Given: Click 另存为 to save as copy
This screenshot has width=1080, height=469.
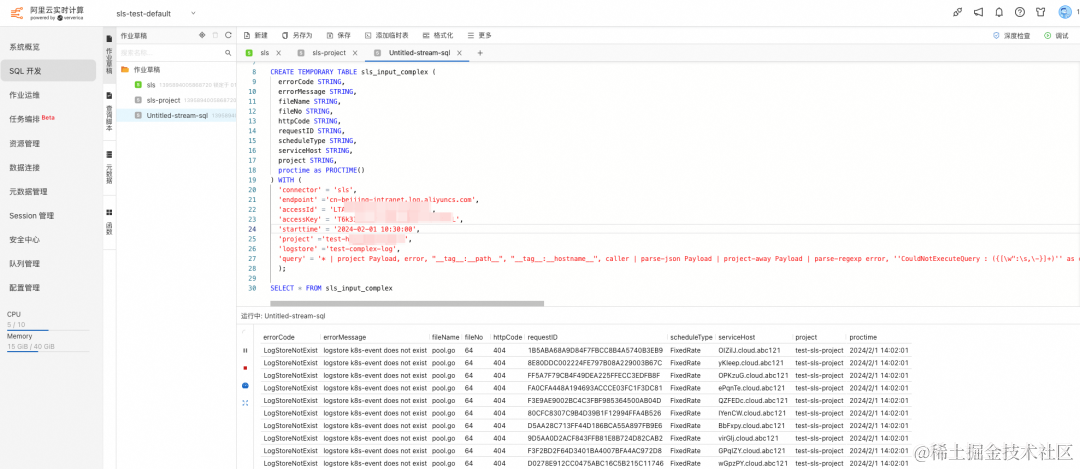Looking at the screenshot, I should coord(297,35).
